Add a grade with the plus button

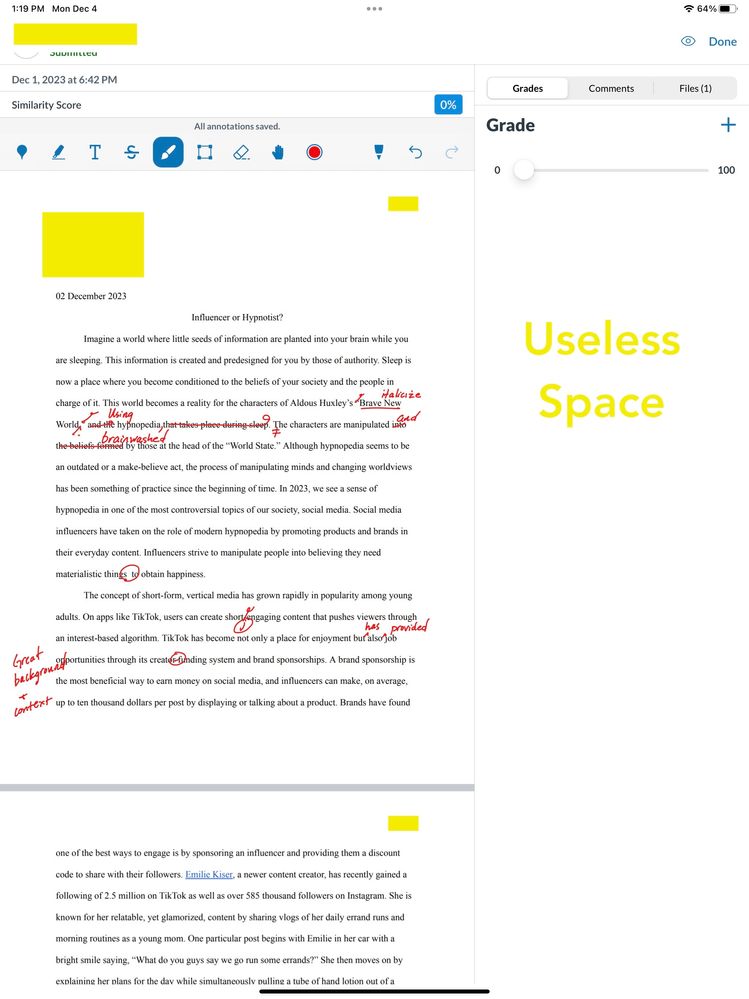click(x=727, y=125)
